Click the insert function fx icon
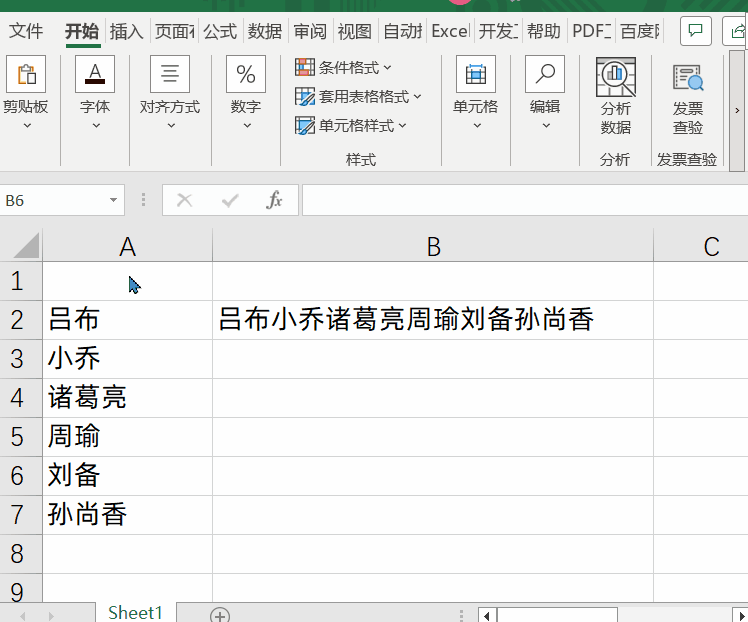Viewport: 748px width, 622px height. (274, 200)
